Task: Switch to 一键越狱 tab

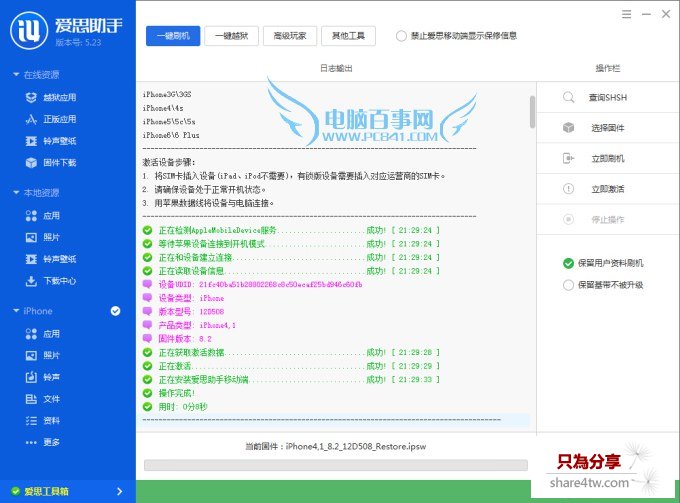Action: (232, 36)
